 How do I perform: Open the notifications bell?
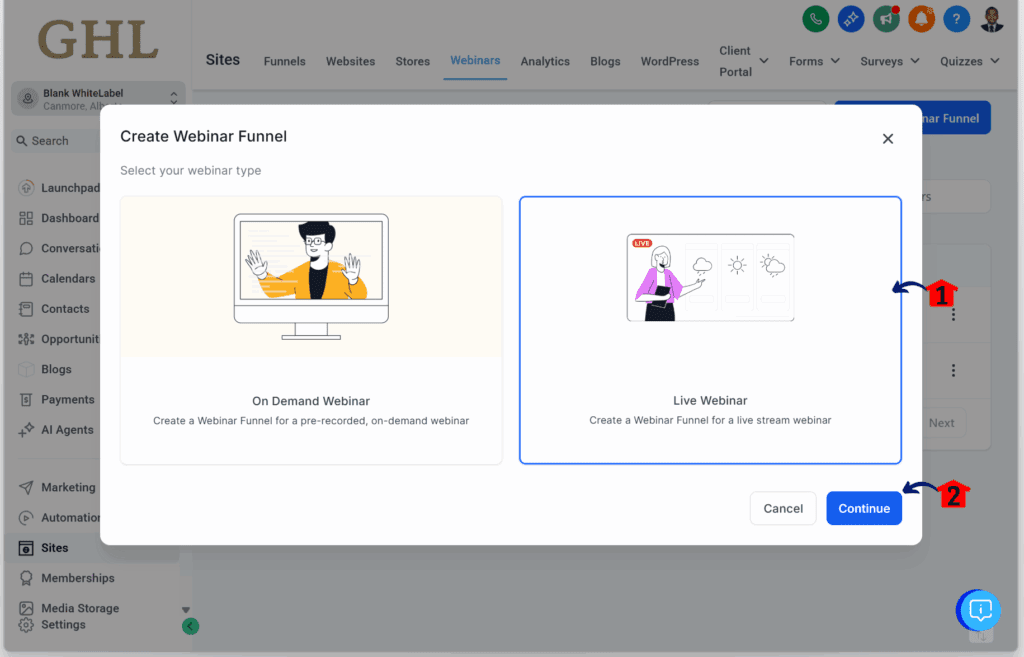921,18
